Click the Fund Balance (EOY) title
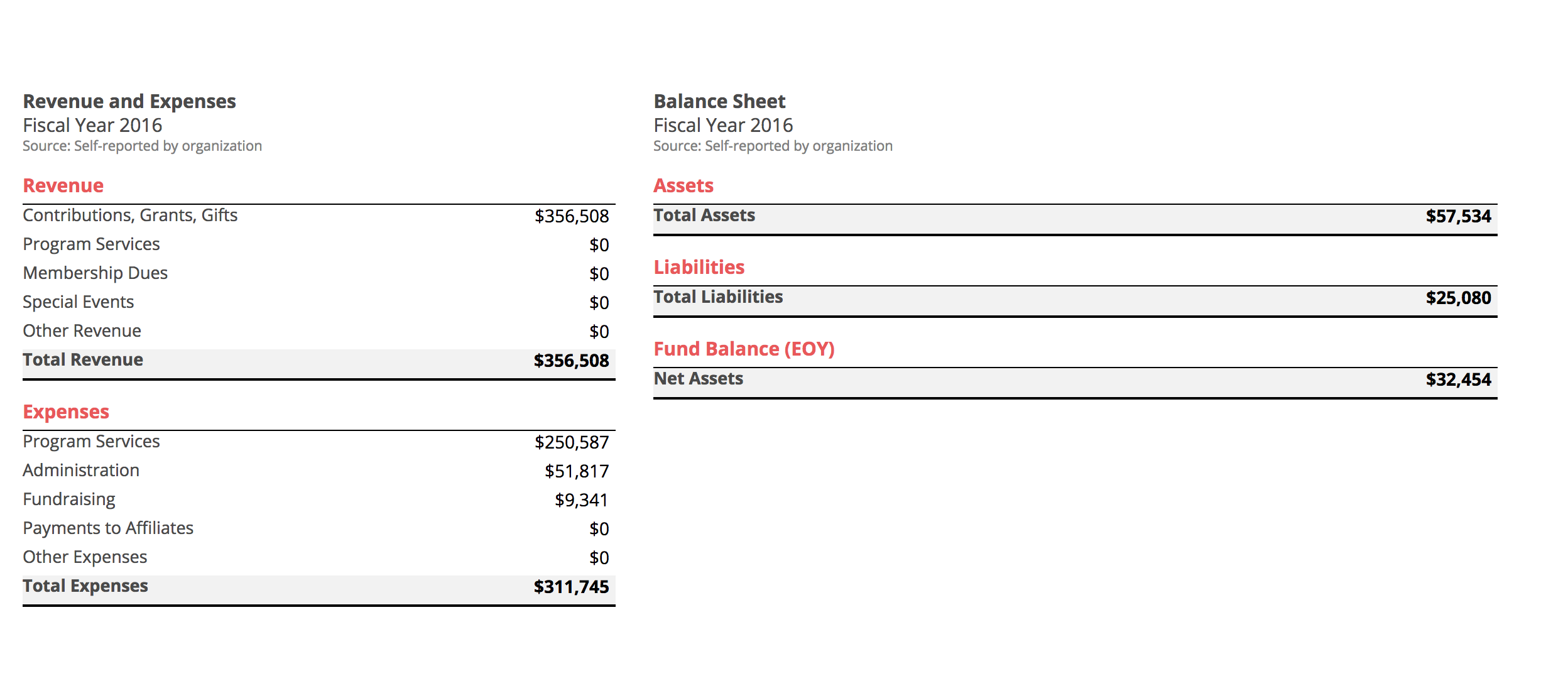1568x676 pixels. click(x=744, y=349)
